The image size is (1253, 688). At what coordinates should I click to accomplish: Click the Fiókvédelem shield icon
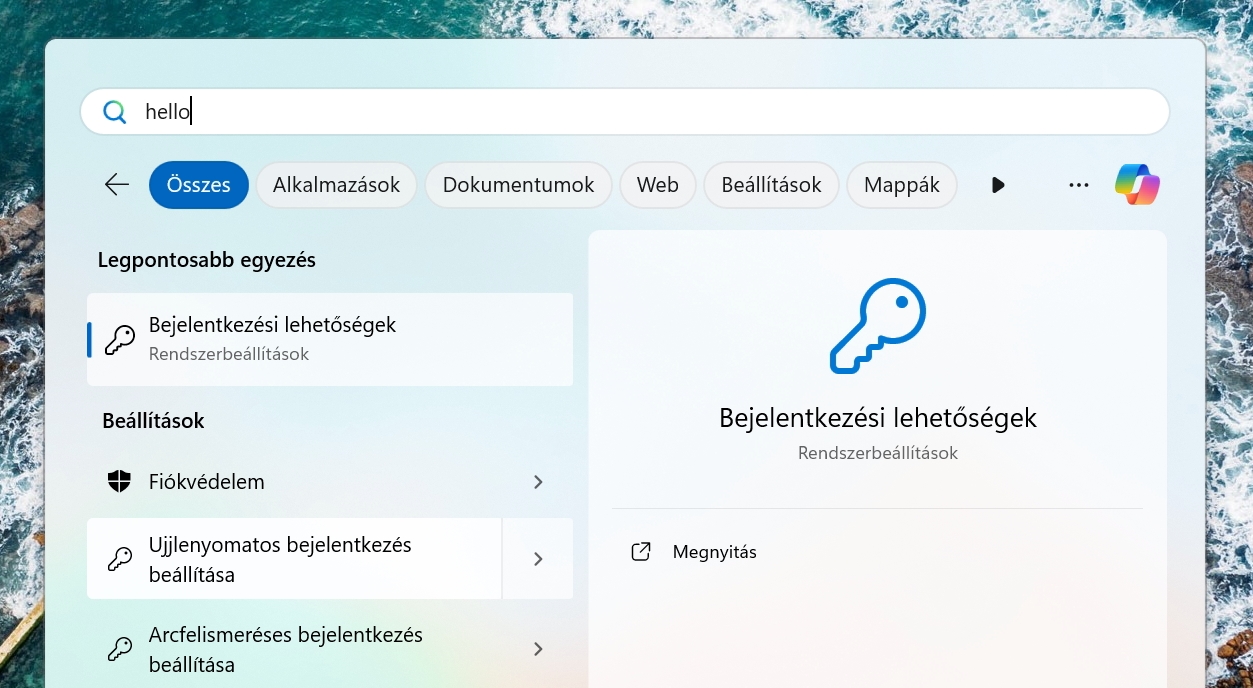point(120,482)
